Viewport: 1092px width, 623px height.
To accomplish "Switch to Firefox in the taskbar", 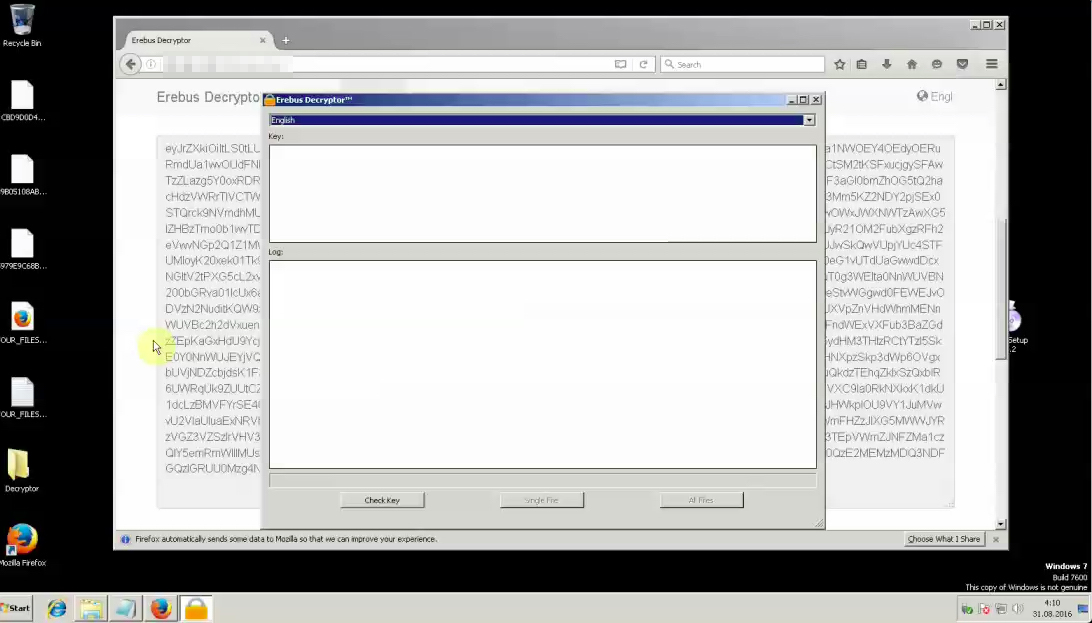I will coord(161,609).
